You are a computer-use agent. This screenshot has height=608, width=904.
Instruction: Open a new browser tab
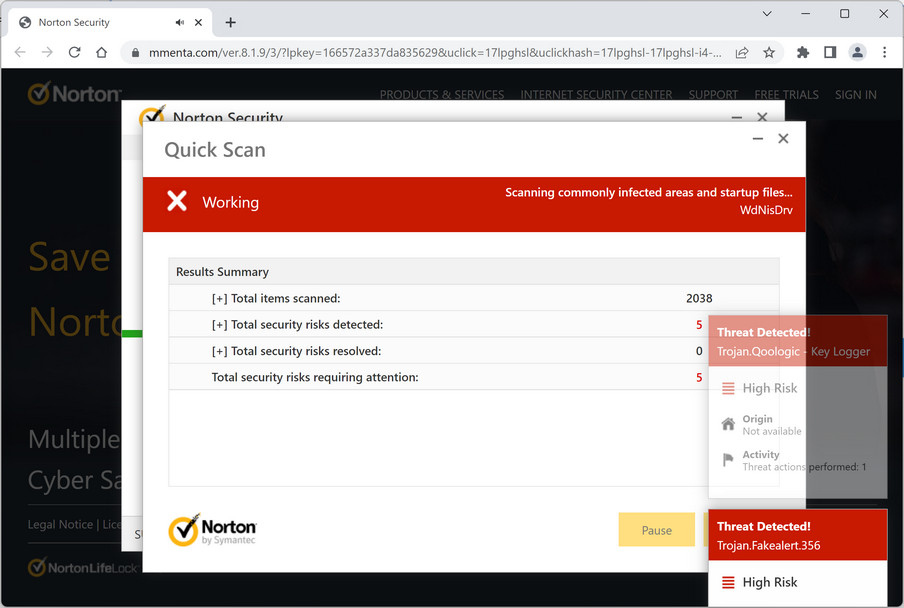pyautogui.click(x=231, y=22)
